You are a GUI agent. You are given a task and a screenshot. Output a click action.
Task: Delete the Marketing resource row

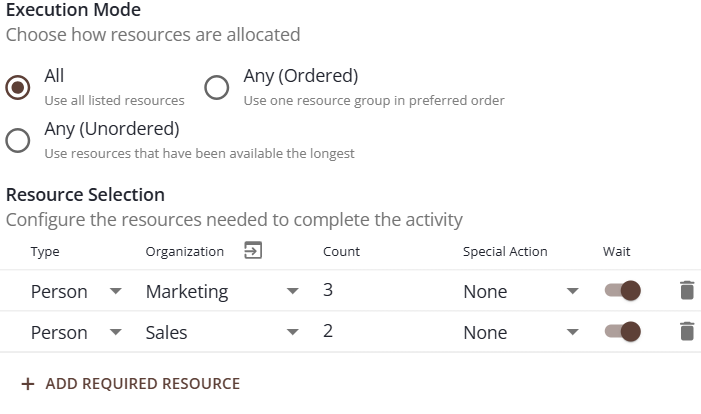[686, 291]
